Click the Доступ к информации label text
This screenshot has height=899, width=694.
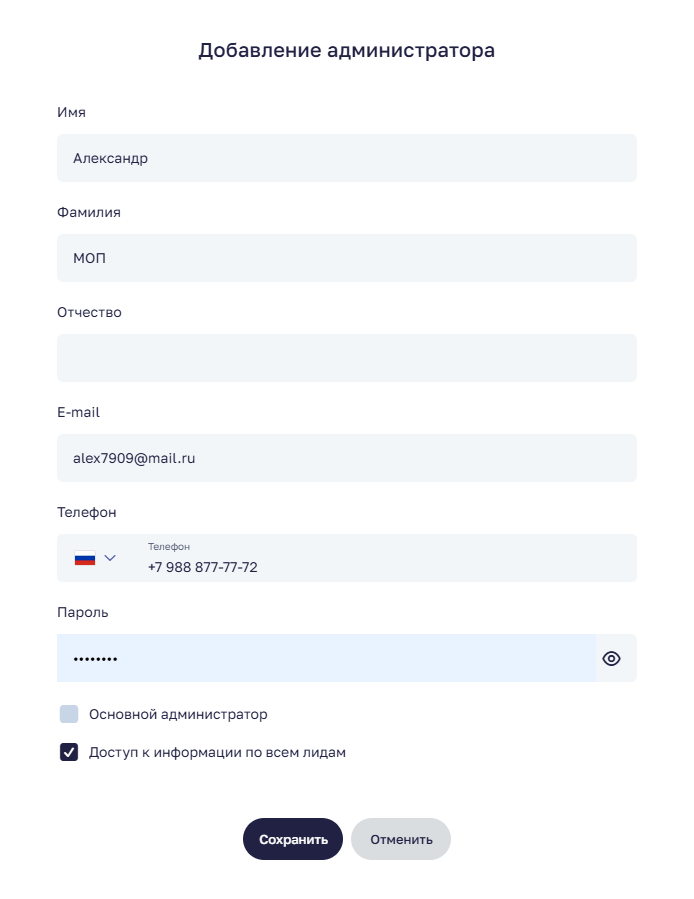click(217, 752)
